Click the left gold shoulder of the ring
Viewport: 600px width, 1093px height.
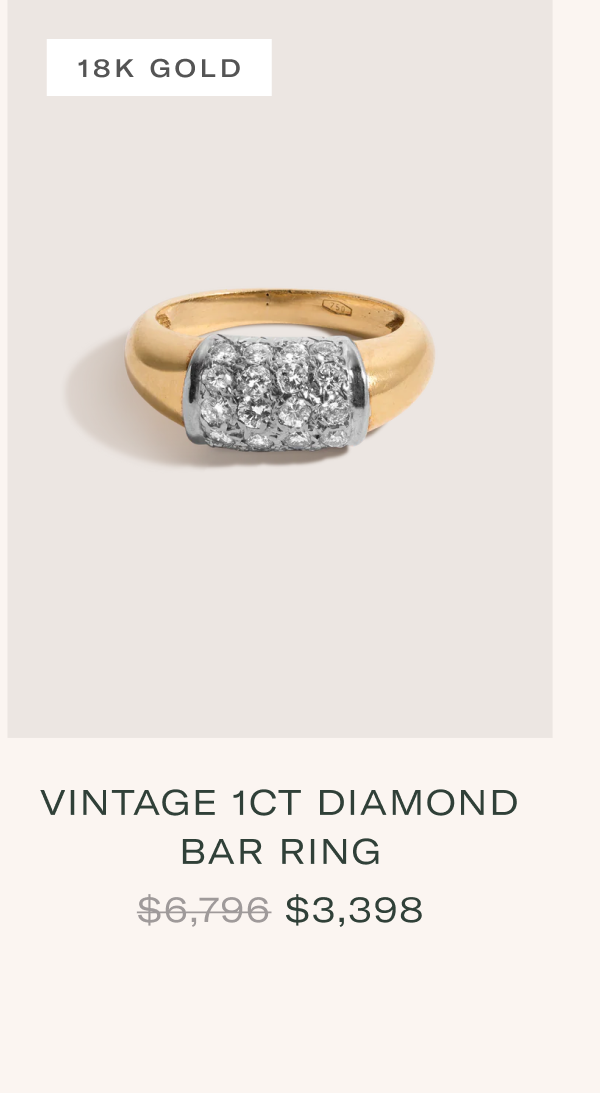[156, 369]
